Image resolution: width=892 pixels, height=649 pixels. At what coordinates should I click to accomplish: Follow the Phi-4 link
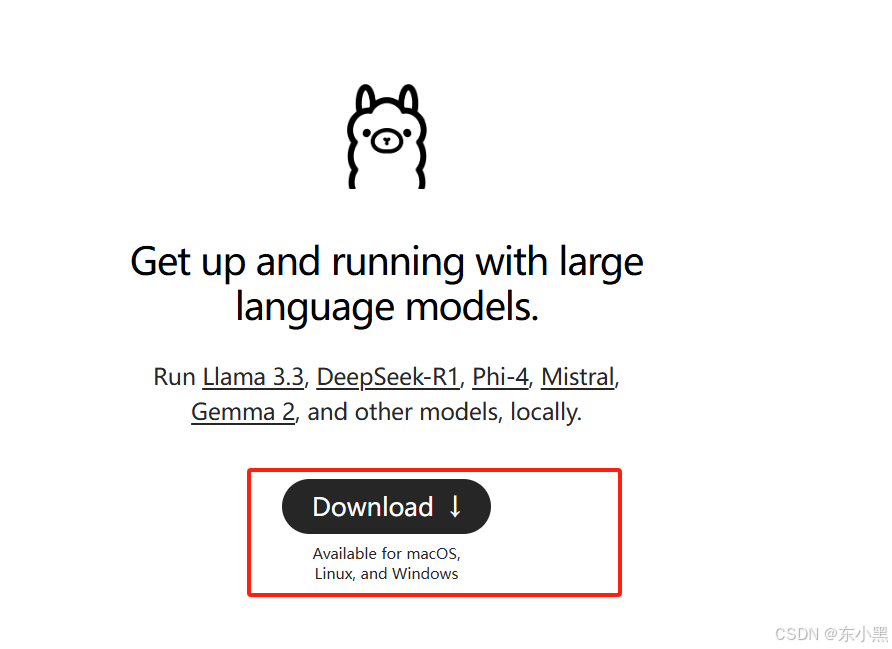point(501,377)
